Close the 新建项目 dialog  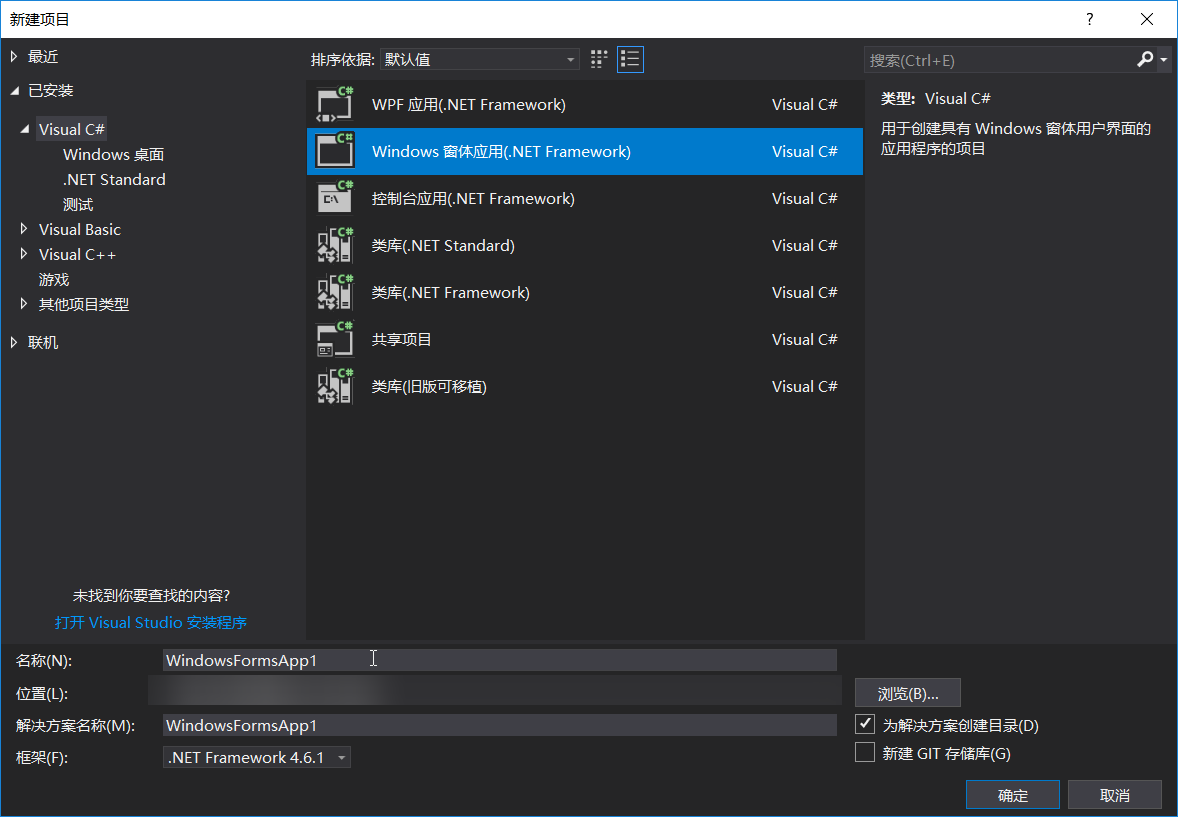click(x=1146, y=20)
